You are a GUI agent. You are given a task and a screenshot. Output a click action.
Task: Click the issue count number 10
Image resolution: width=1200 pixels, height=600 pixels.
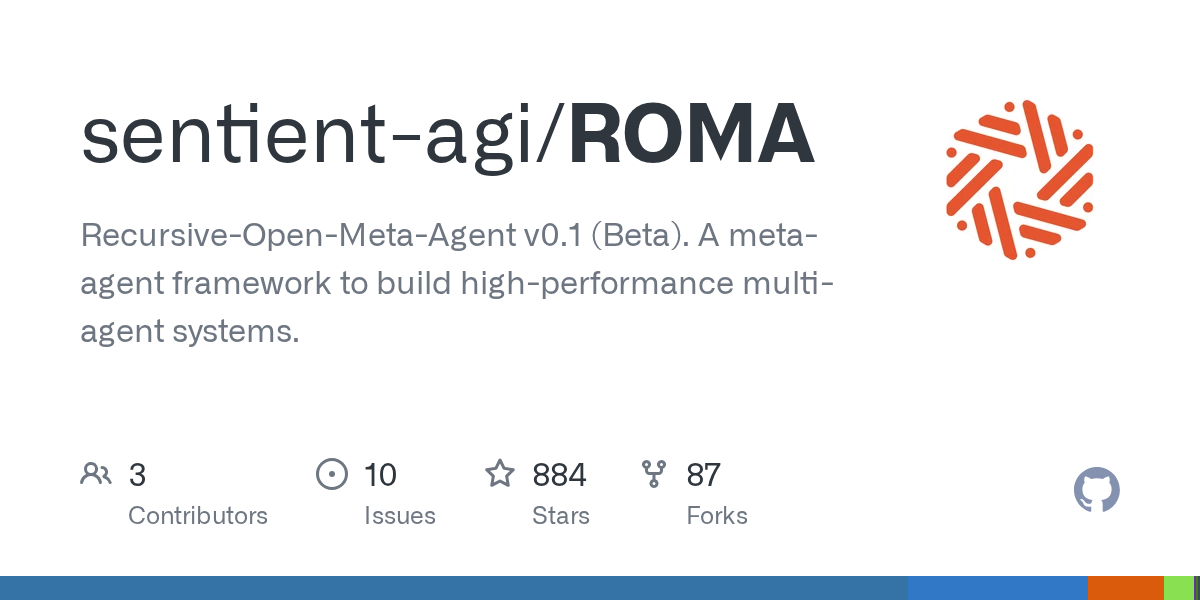pyautogui.click(x=380, y=475)
